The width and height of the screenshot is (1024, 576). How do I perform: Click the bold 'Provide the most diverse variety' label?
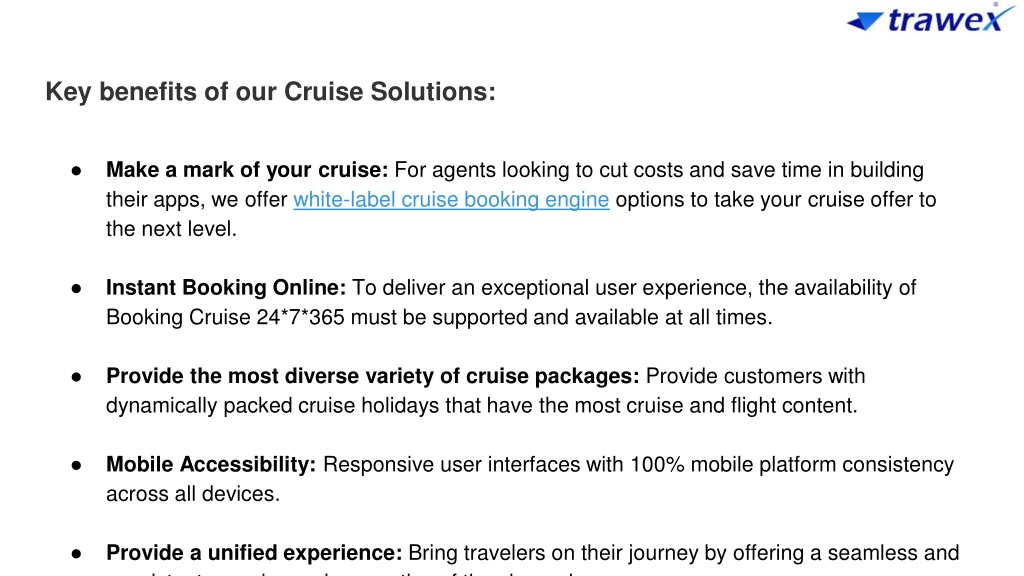pyautogui.click(x=372, y=376)
